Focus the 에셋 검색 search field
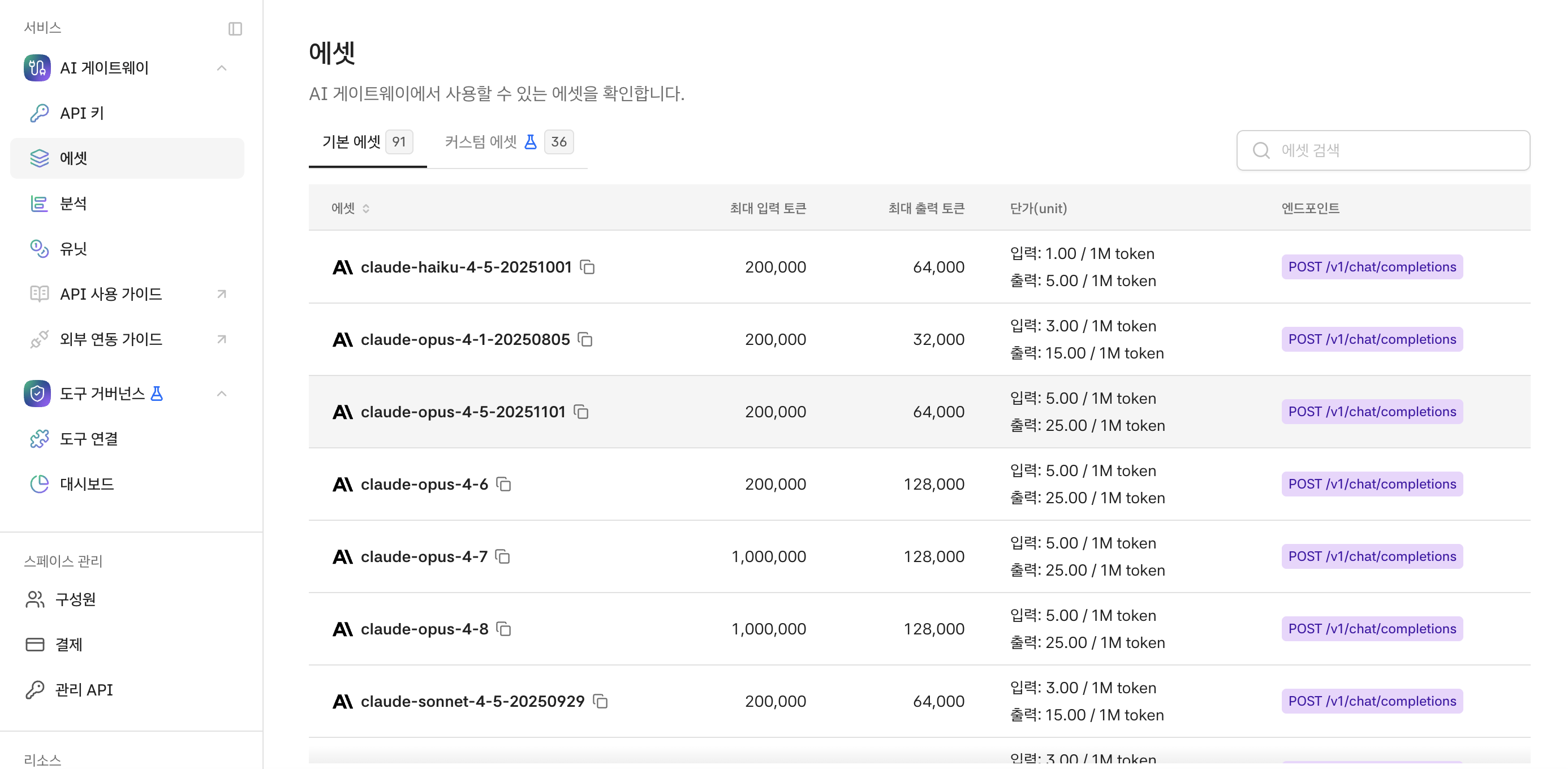The width and height of the screenshot is (1568, 769). pos(1383,150)
